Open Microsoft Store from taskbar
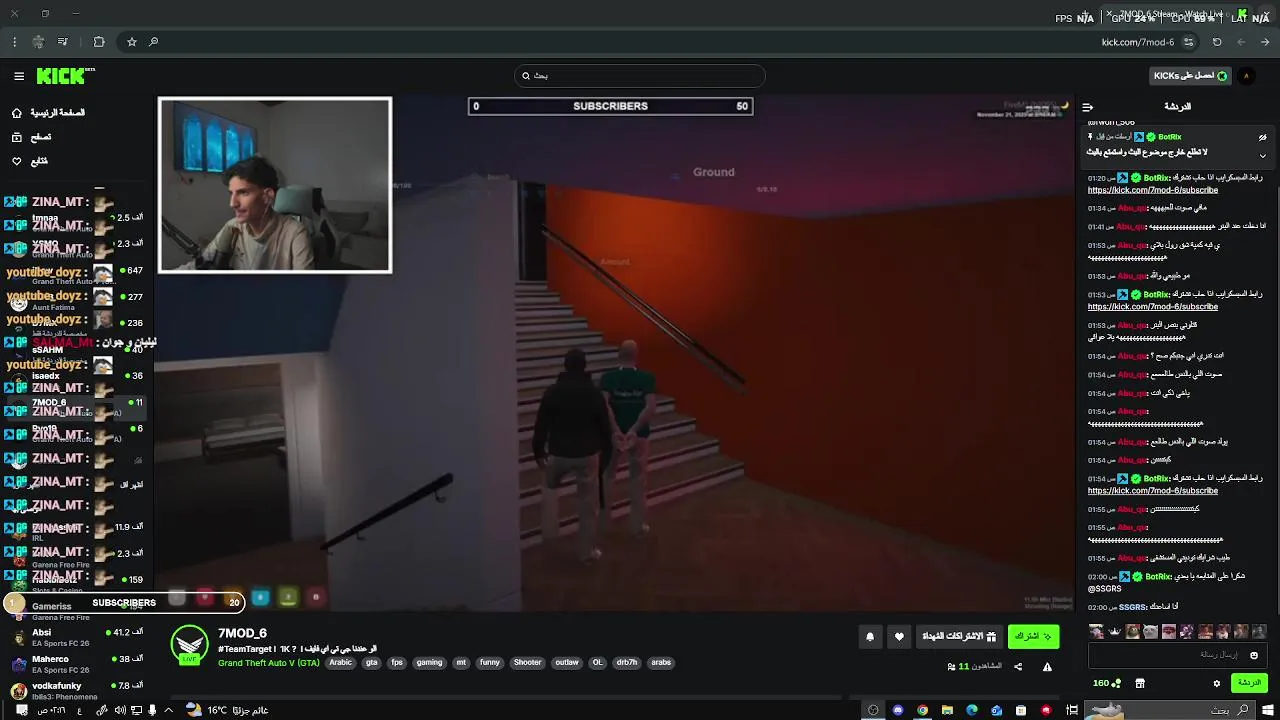This screenshot has width=1280, height=720. coord(1021,710)
